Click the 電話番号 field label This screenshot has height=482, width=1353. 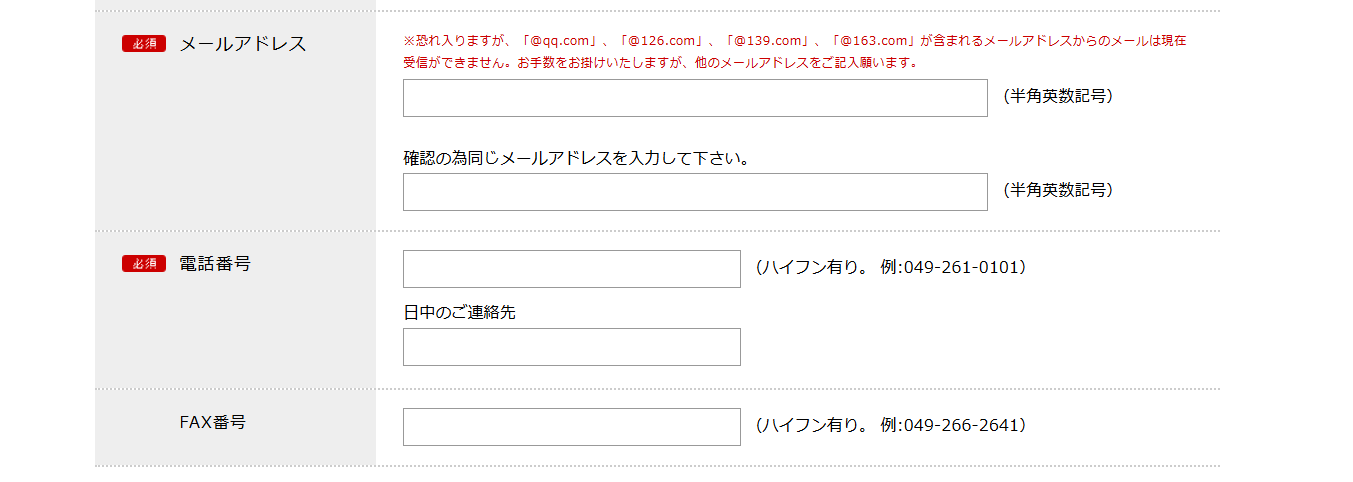pos(214,264)
